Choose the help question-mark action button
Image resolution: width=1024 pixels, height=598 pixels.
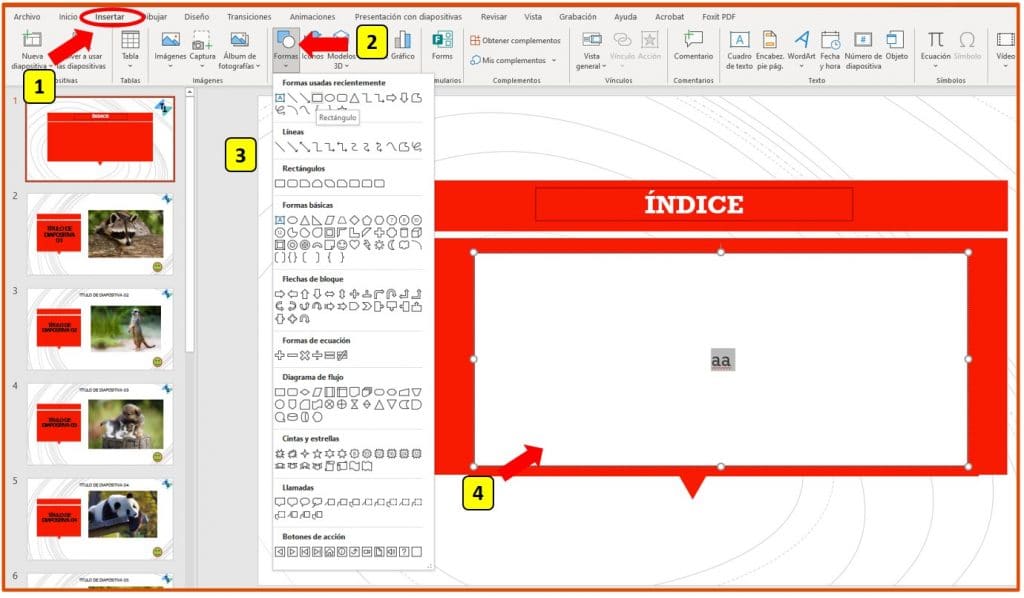tap(404, 552)
